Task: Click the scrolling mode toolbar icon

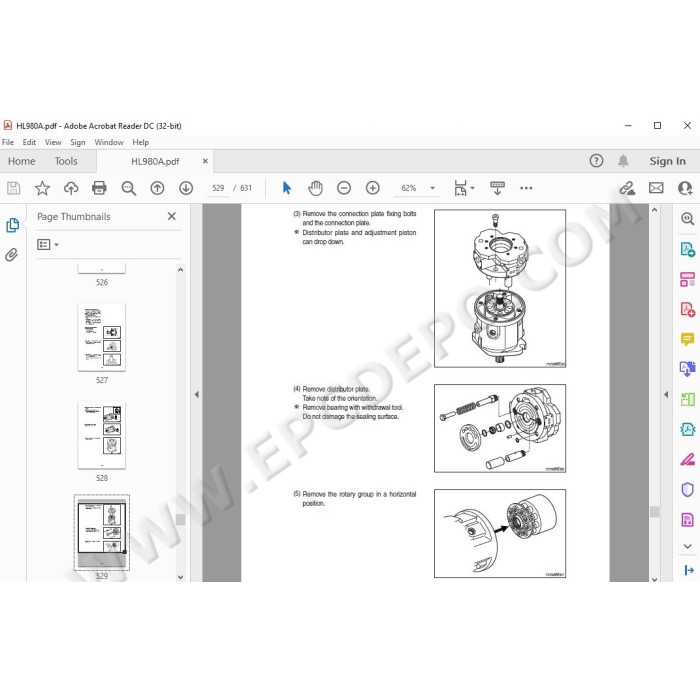Action: [x=497, y=188]
